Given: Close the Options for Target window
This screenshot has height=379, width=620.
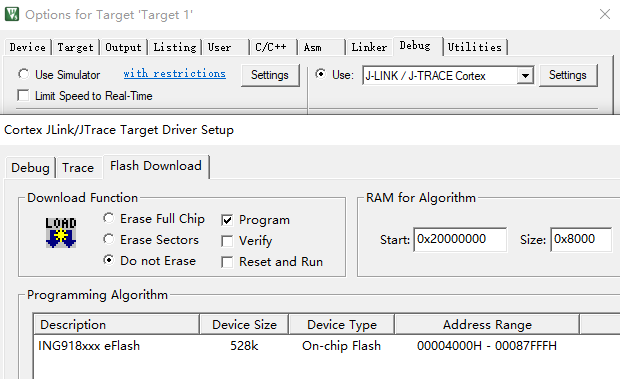Looking at the screenshot, I should [x=605, y=14].
